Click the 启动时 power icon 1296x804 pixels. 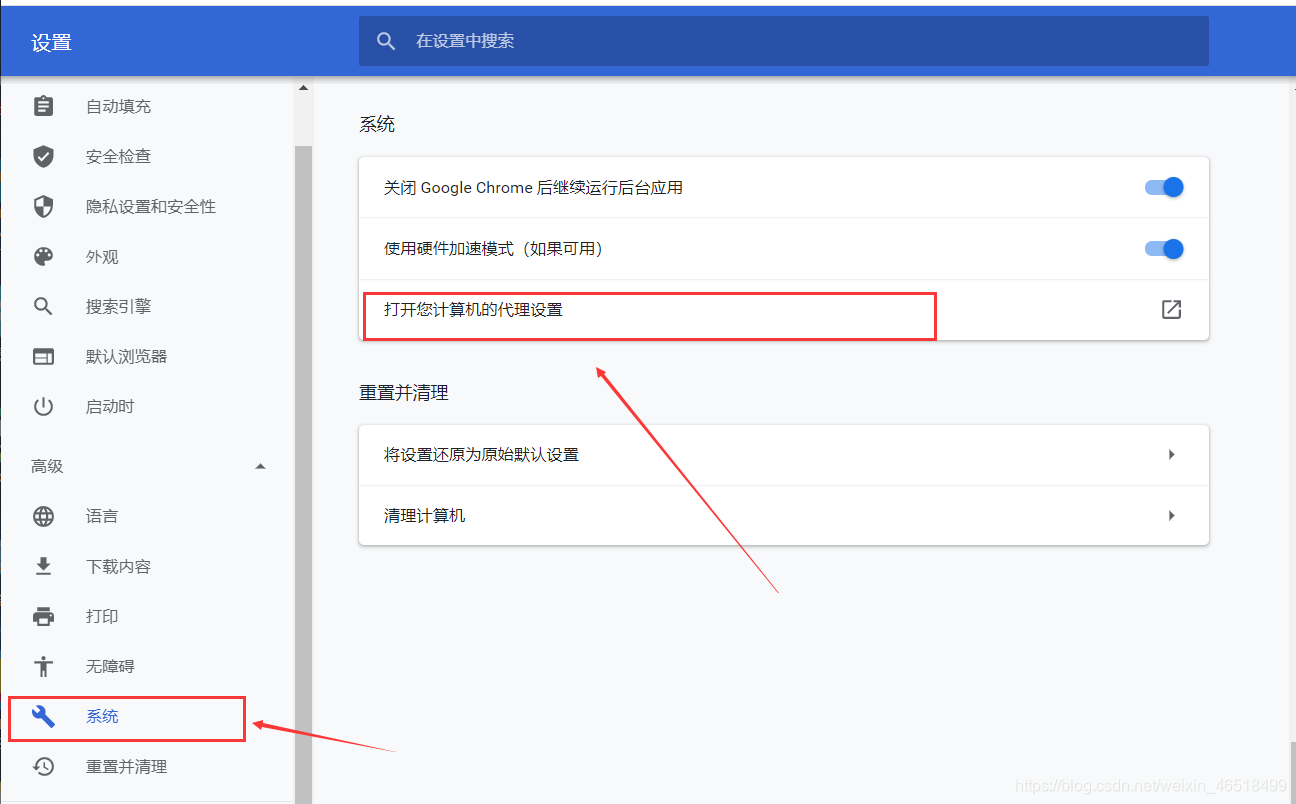click(43, 406)
